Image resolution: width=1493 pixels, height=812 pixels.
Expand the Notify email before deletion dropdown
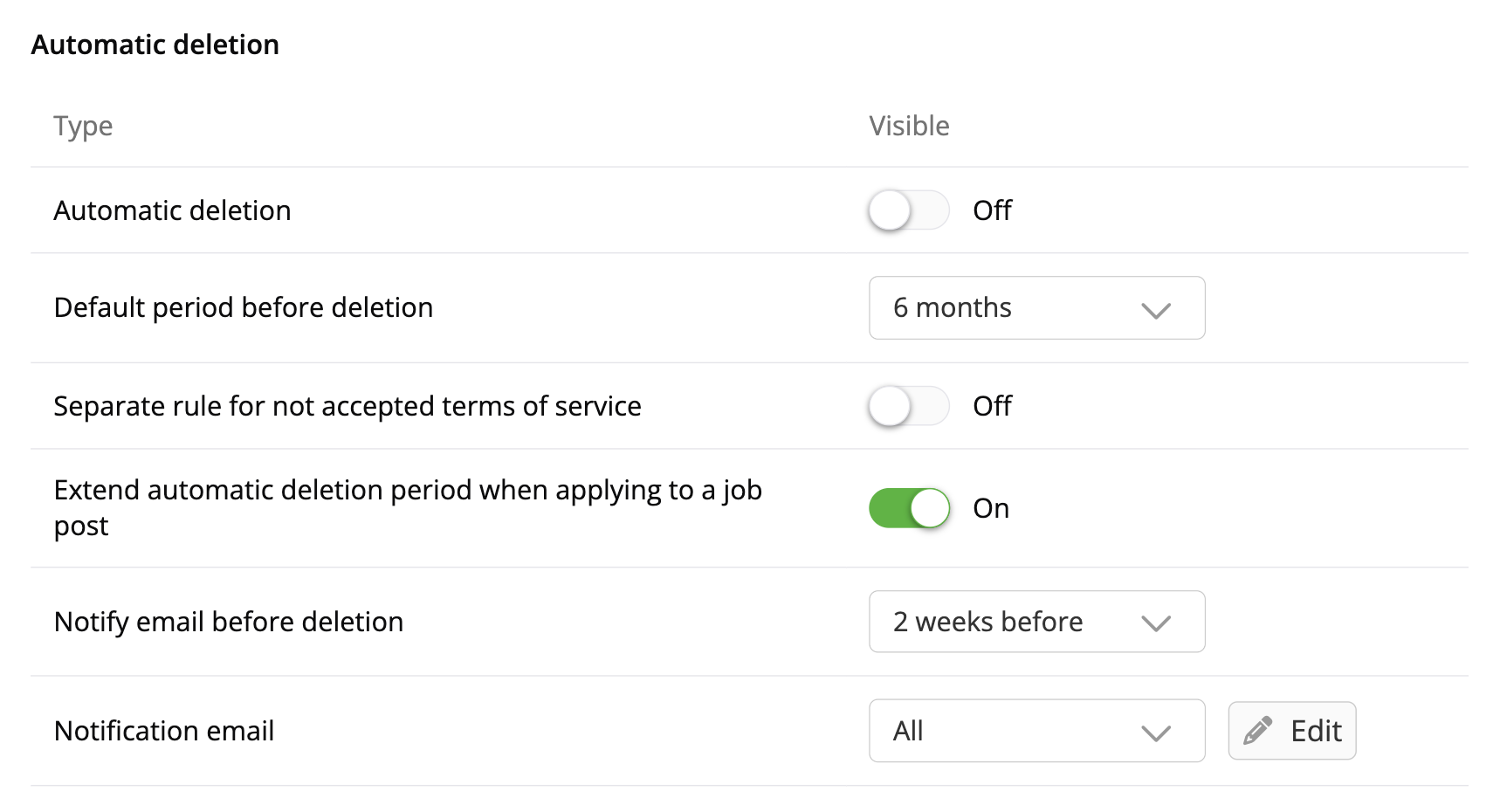click(1035, 622)
